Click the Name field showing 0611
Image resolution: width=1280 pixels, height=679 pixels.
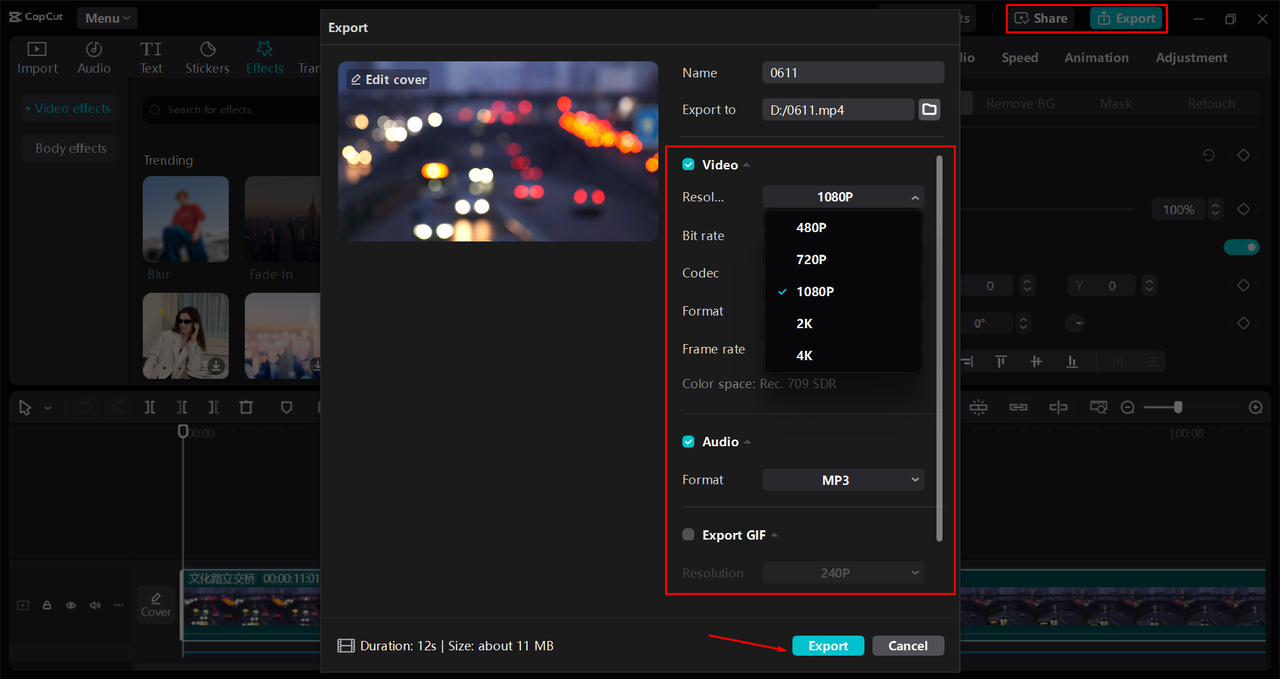853,72
